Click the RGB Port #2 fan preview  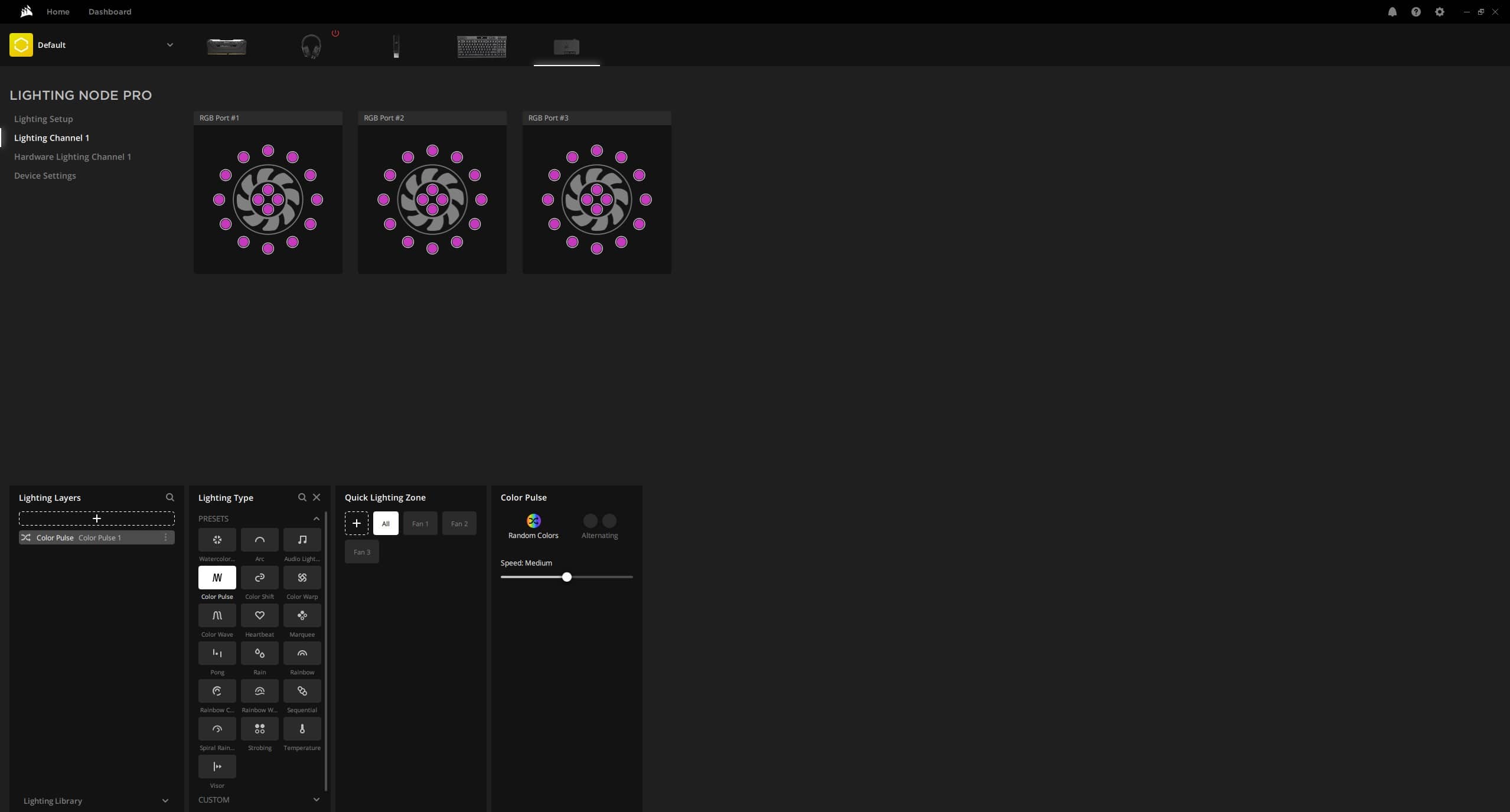click(x=432, y=200)
